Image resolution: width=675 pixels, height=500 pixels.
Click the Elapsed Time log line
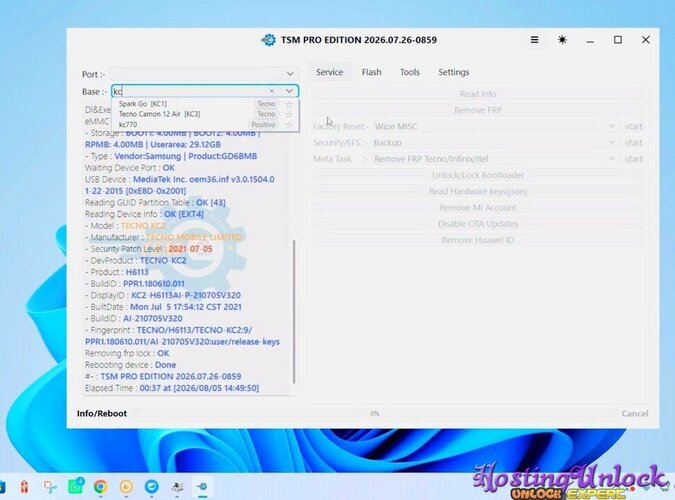click(x=172, y=388)
